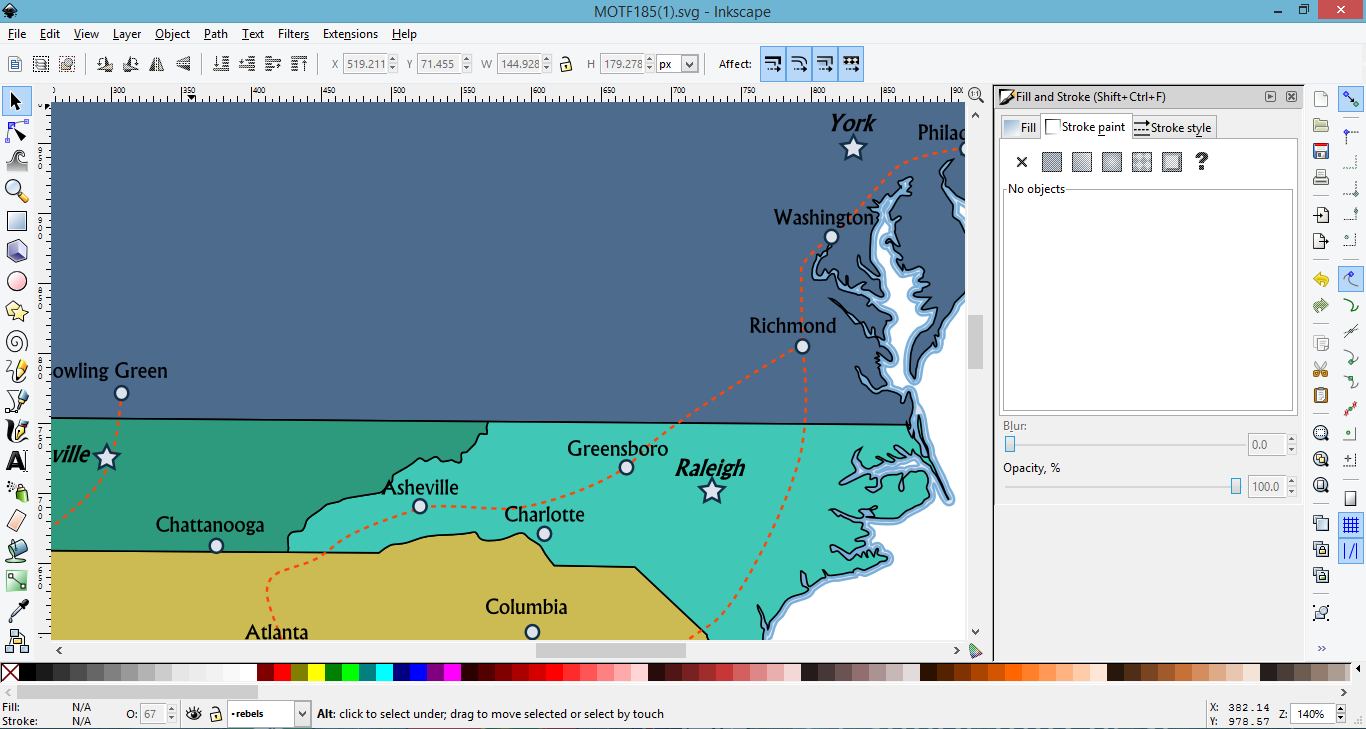Toggle enable snapping button
This screenshot has height=729, width=1366.
coord(1351,99)
